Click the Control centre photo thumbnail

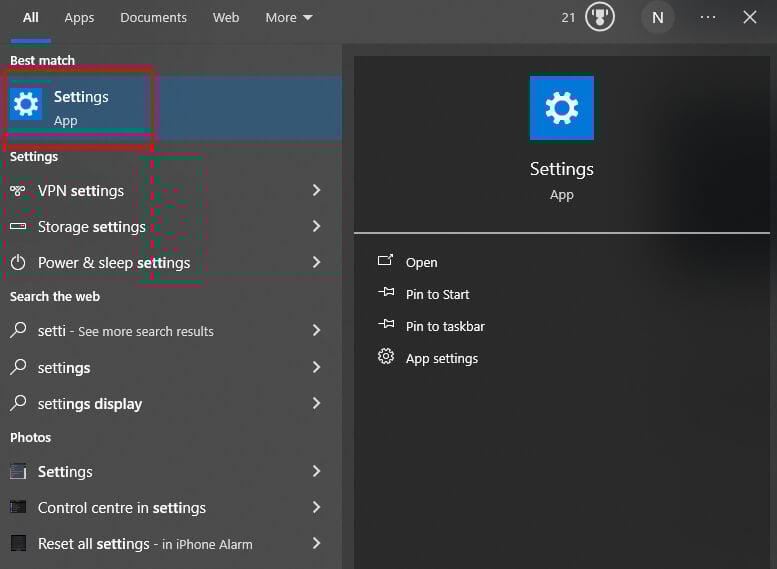[x=18, y=508]
